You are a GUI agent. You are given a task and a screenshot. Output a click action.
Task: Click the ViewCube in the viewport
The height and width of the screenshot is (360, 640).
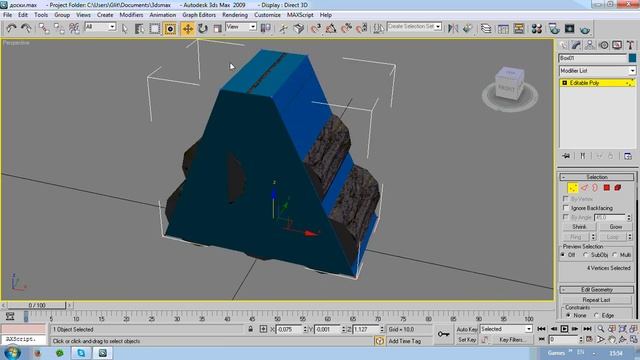click(509, 84)
